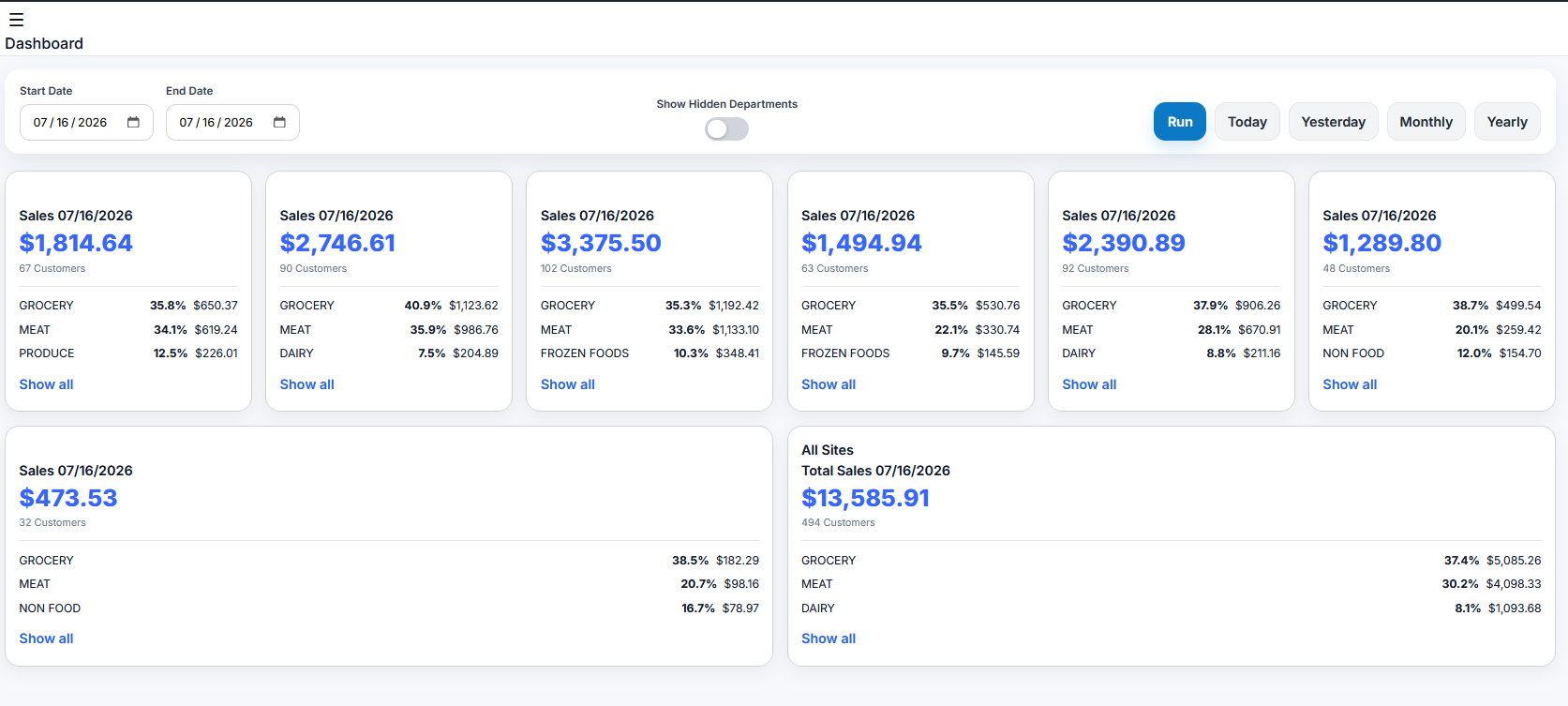
Task: Show all departments in the $1,494.94 card
Action: (x=828, y=384)
